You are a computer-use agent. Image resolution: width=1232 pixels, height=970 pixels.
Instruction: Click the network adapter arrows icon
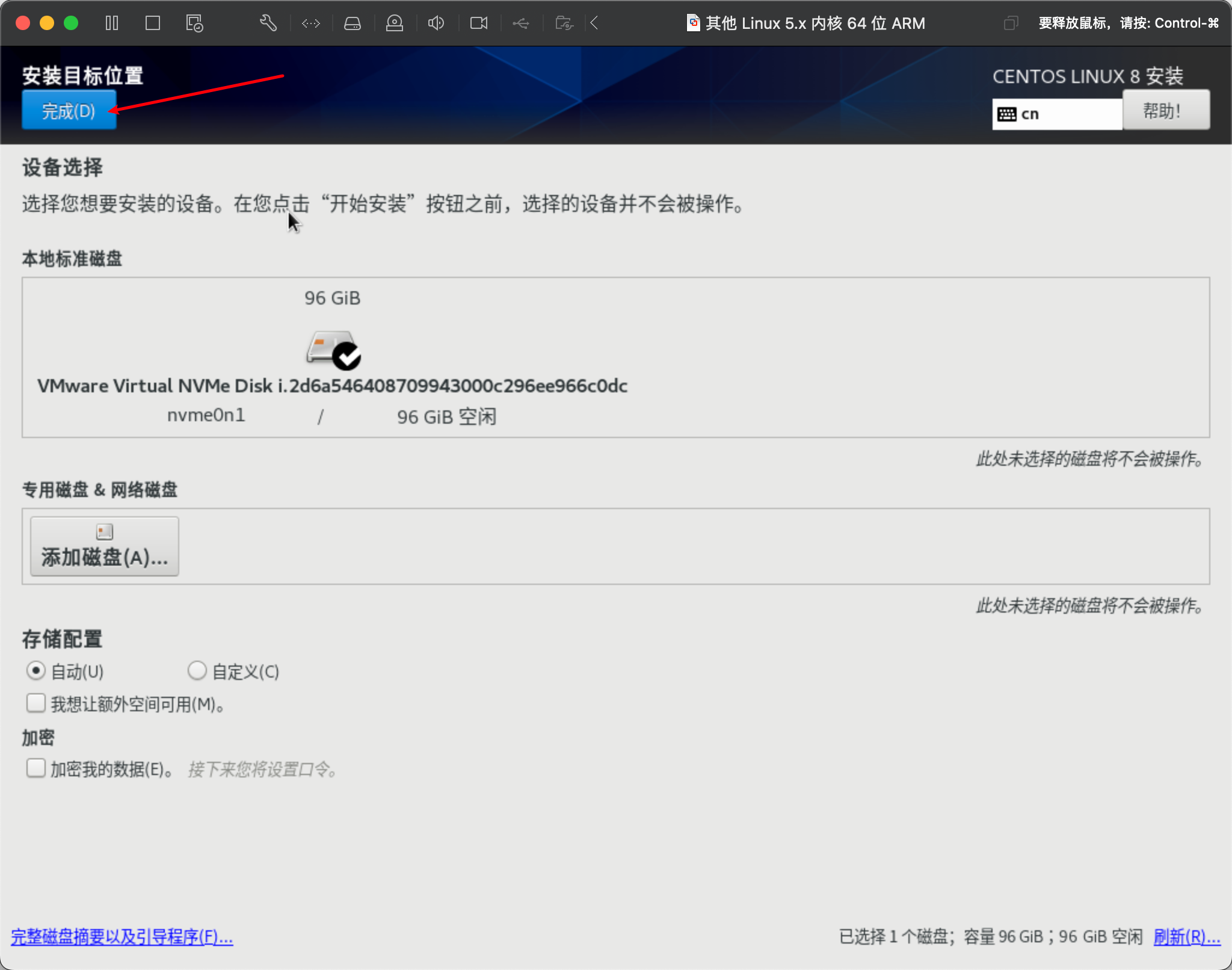[x=311, y=23]
